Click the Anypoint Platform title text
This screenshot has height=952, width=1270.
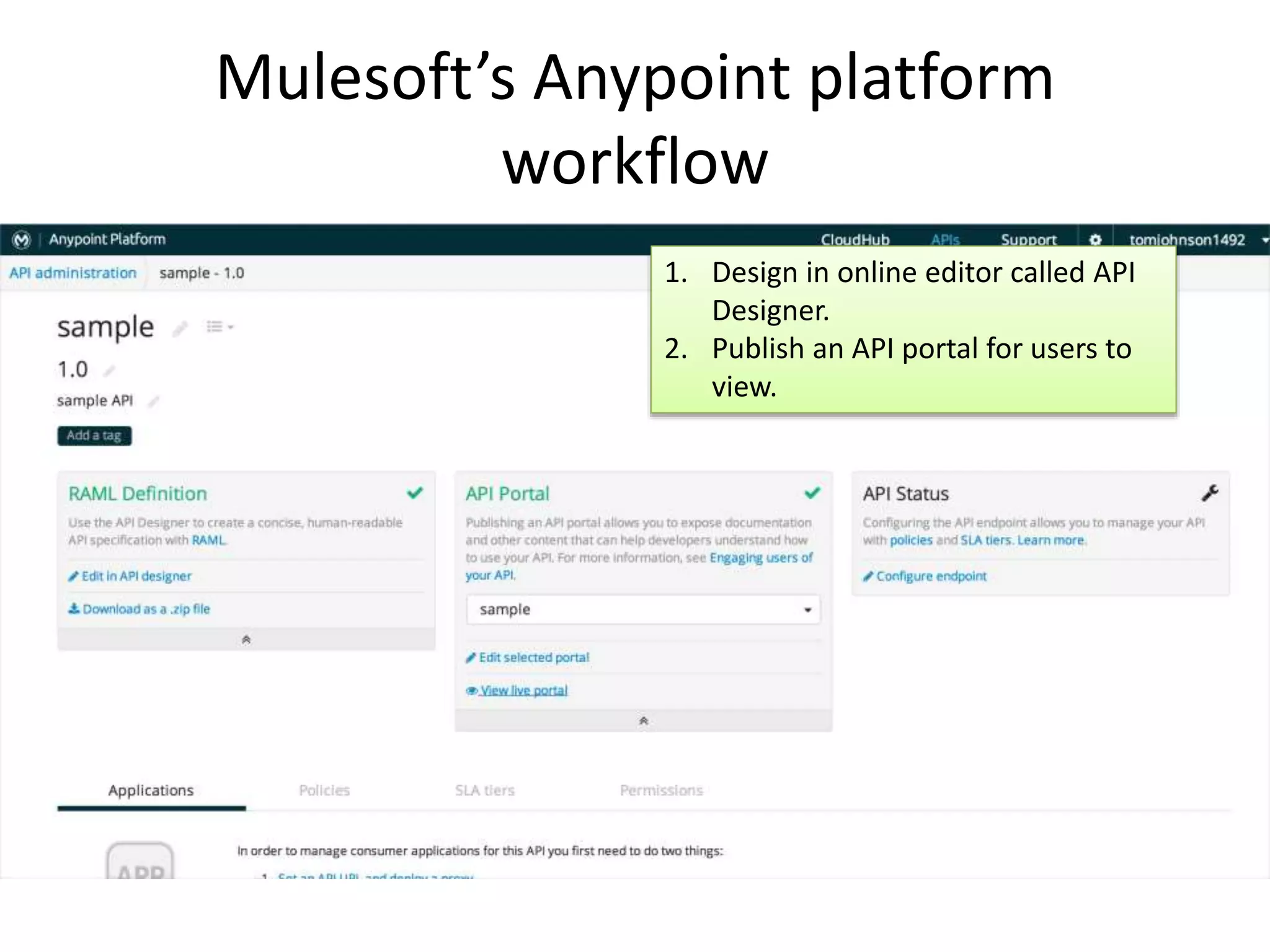click(107, 239)
